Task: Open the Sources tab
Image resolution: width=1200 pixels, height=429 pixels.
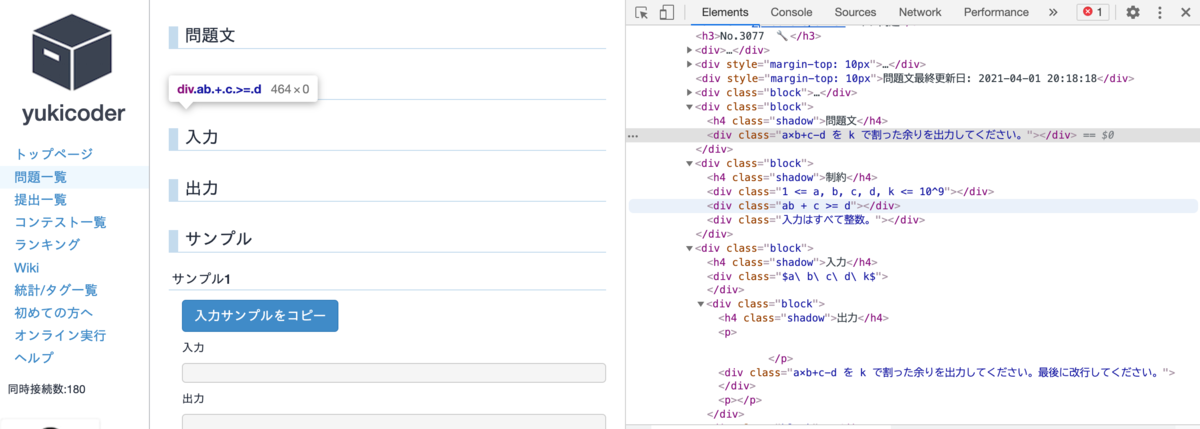Action: [855, 12]
